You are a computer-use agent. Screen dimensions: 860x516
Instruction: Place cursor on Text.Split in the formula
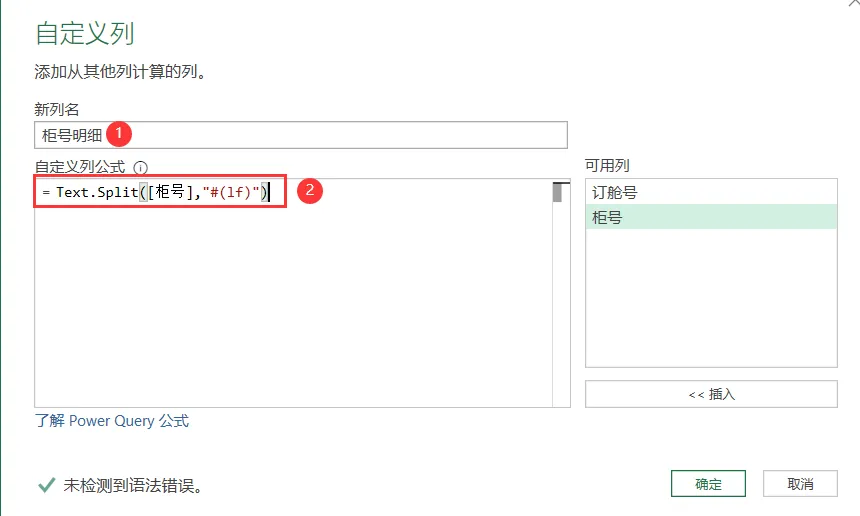point(97,192)
